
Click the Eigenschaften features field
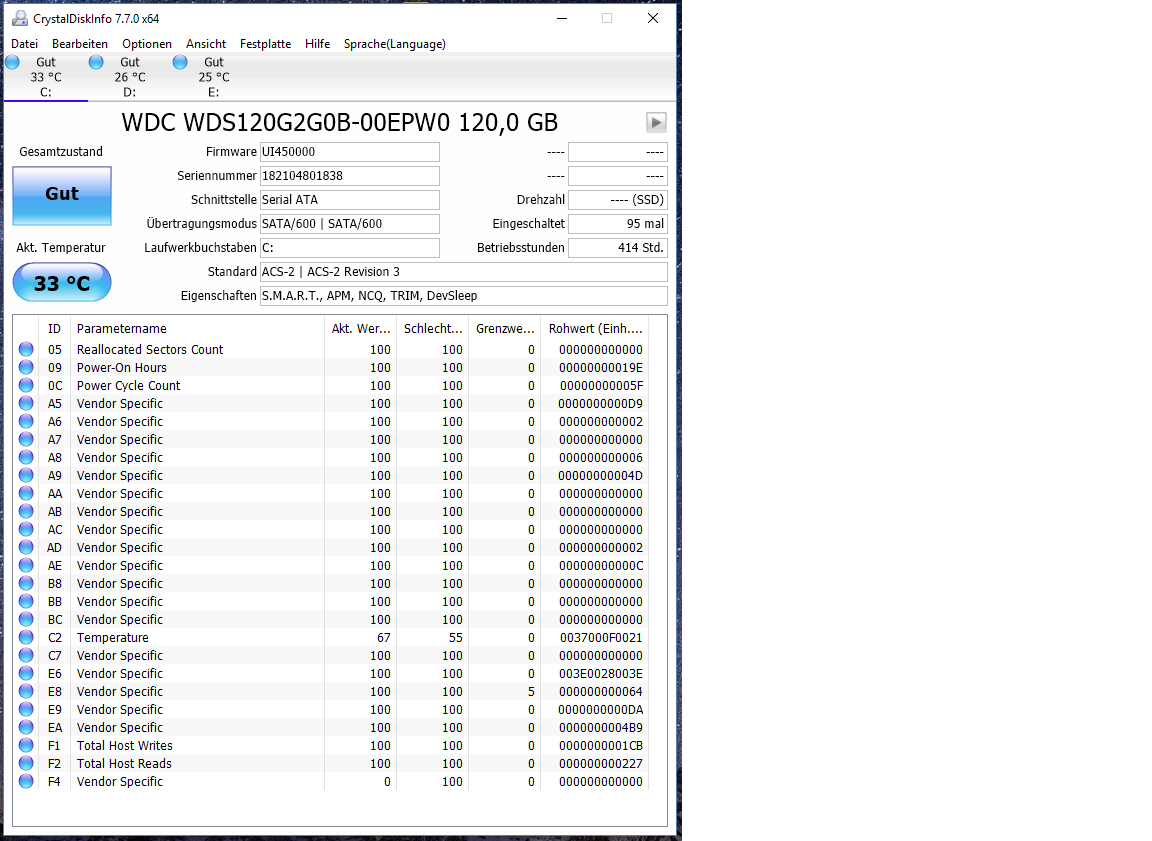(464, 296)
